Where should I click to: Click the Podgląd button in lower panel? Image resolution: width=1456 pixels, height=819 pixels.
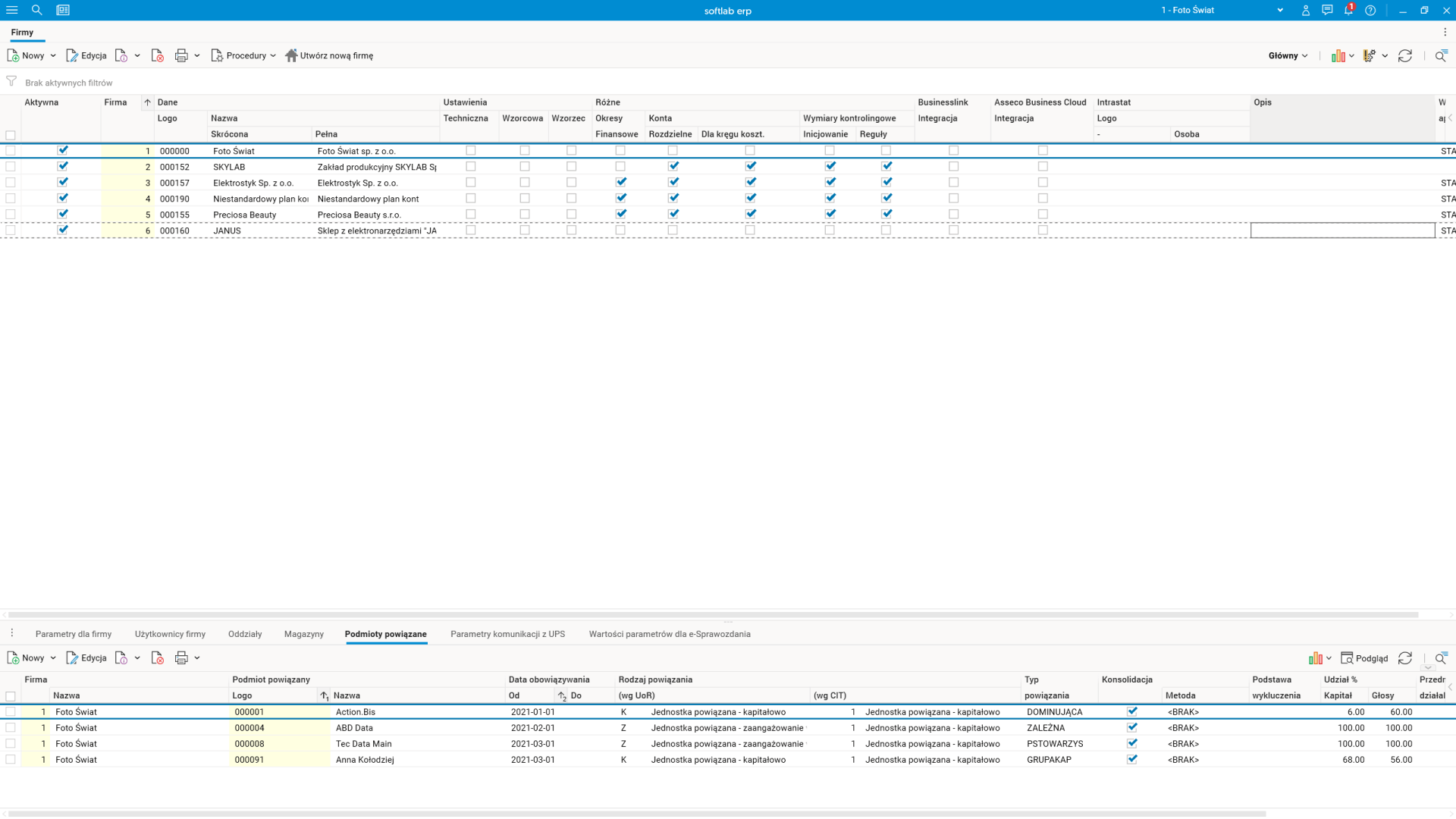point(1364,657)
